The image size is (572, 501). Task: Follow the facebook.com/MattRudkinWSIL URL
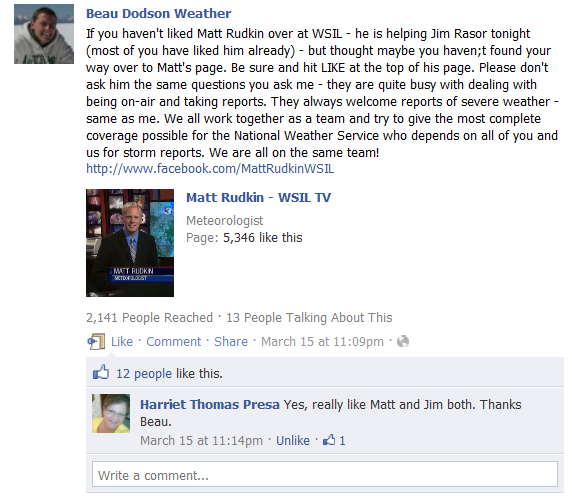coord(210,169)
